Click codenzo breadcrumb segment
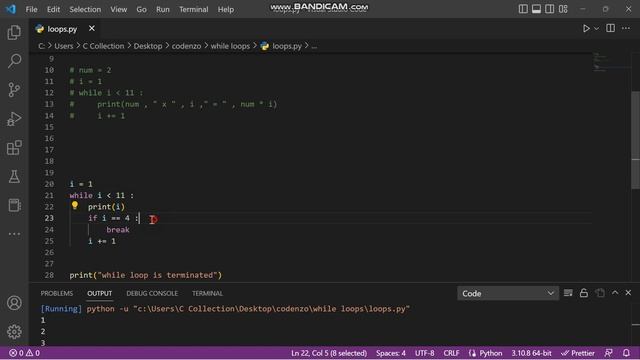 pyautogui.click(x=186, y=46)
